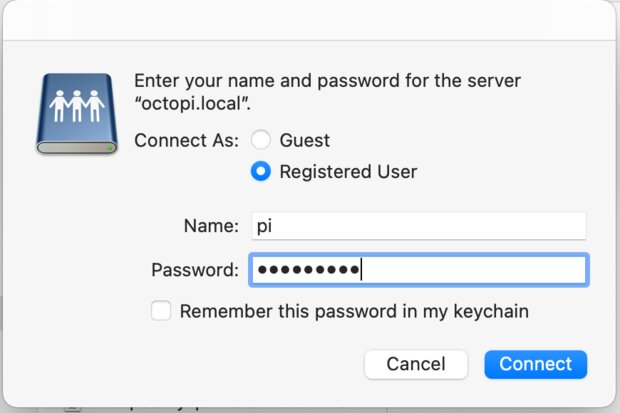Click the "Name:" field label

pos(211,226)
